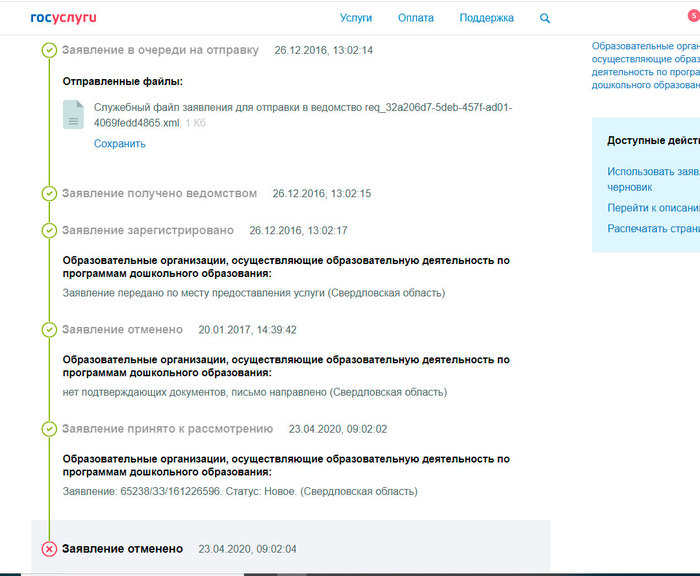
Task: Expand the 'Заявление отменено' 20.01.2017 status
Action: (x=122, y=329)
